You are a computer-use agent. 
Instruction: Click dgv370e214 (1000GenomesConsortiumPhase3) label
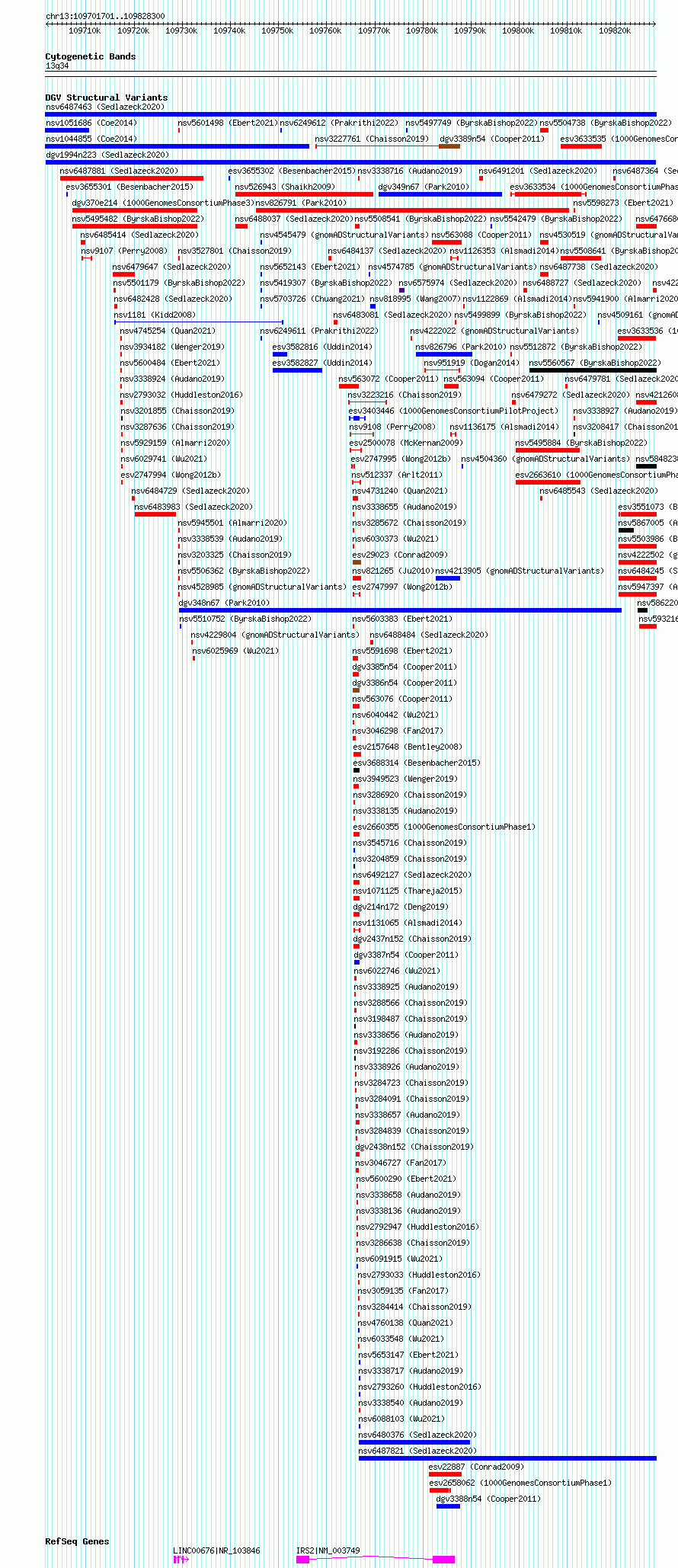[x=163, y=203]
